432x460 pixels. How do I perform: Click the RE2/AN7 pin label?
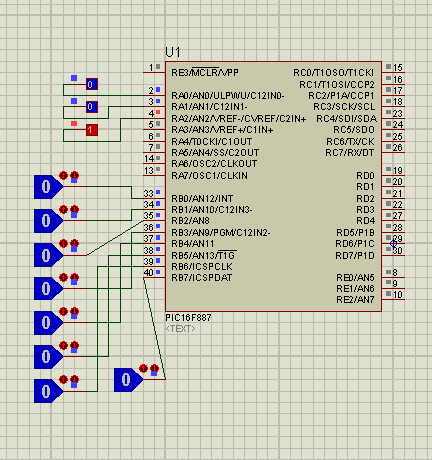point(355,300)
